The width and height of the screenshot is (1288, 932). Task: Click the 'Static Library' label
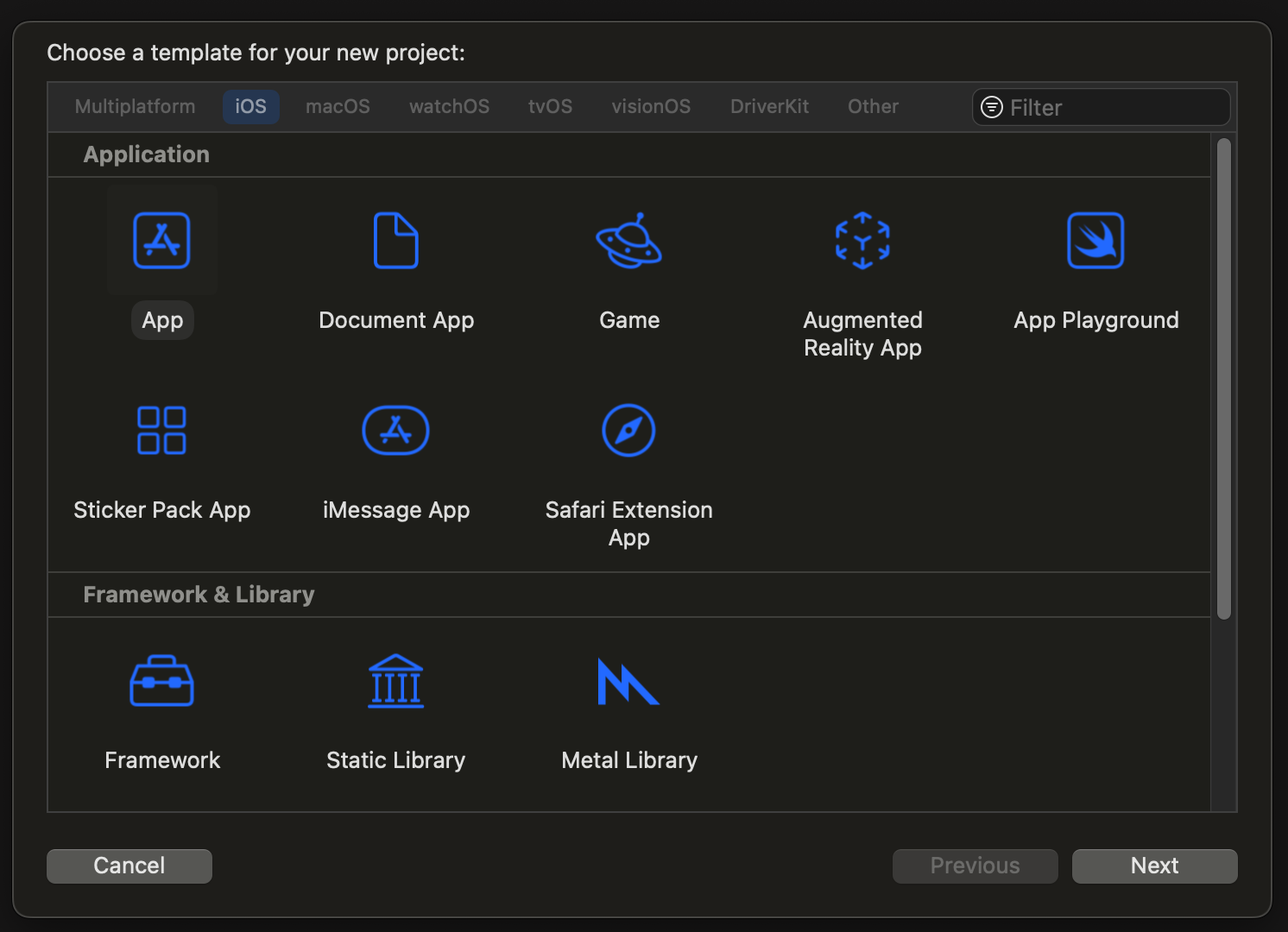396,760
